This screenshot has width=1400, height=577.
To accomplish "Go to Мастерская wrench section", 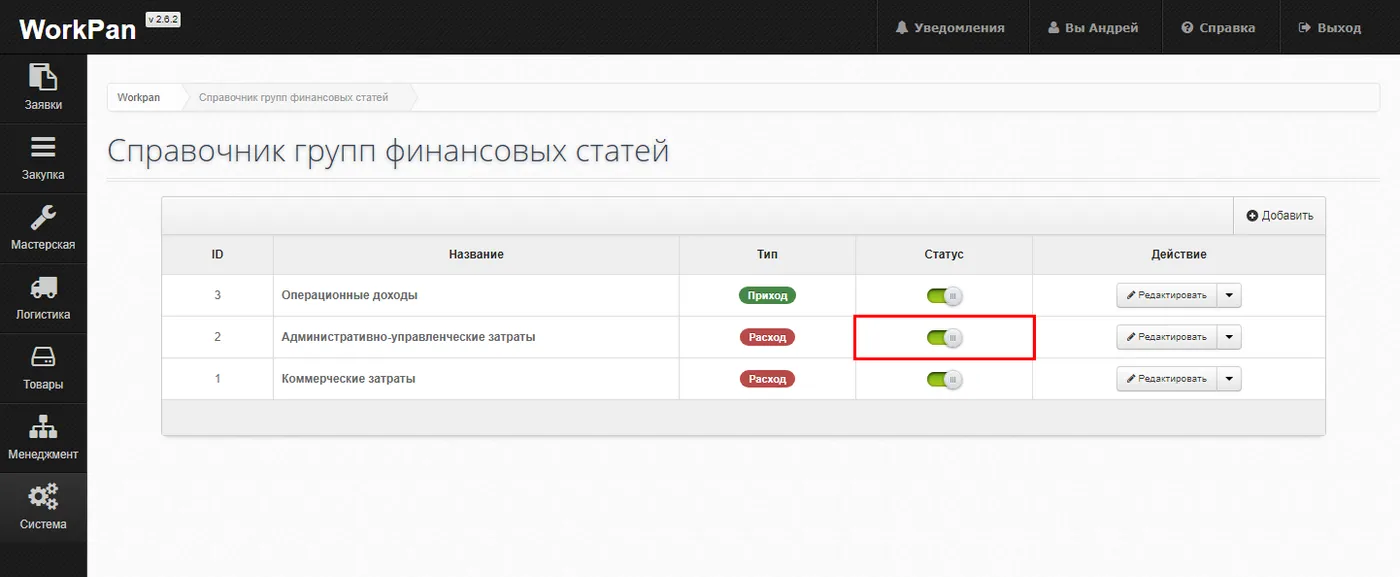I will pyautogui.click(x=43, y=229).
